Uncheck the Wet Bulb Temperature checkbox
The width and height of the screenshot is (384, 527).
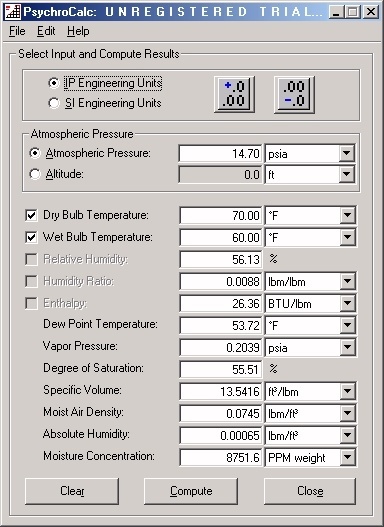coord(31,237)
